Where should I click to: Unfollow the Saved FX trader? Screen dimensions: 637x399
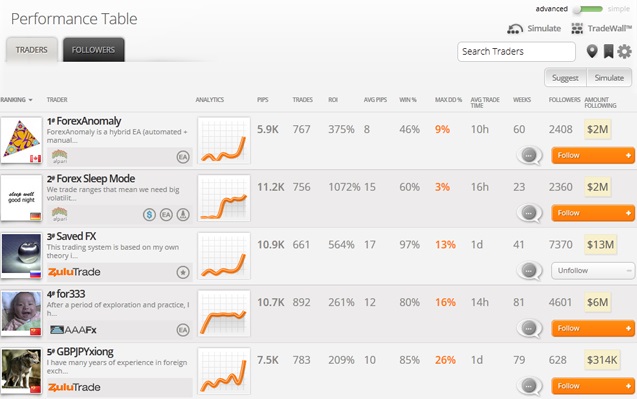(593, 271)
